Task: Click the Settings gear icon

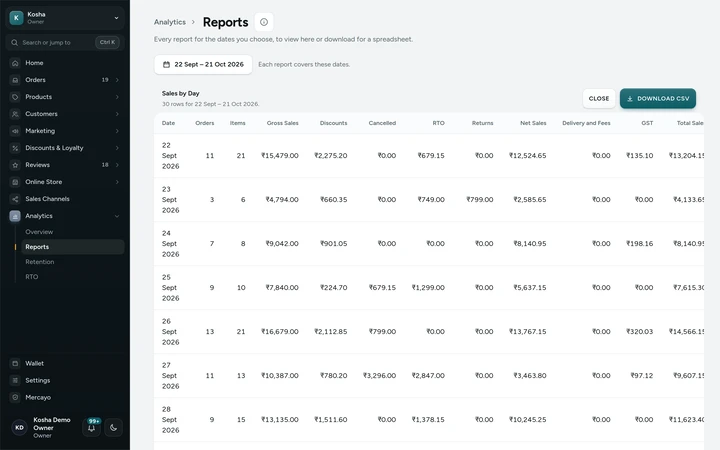Action: click(15, 380)
